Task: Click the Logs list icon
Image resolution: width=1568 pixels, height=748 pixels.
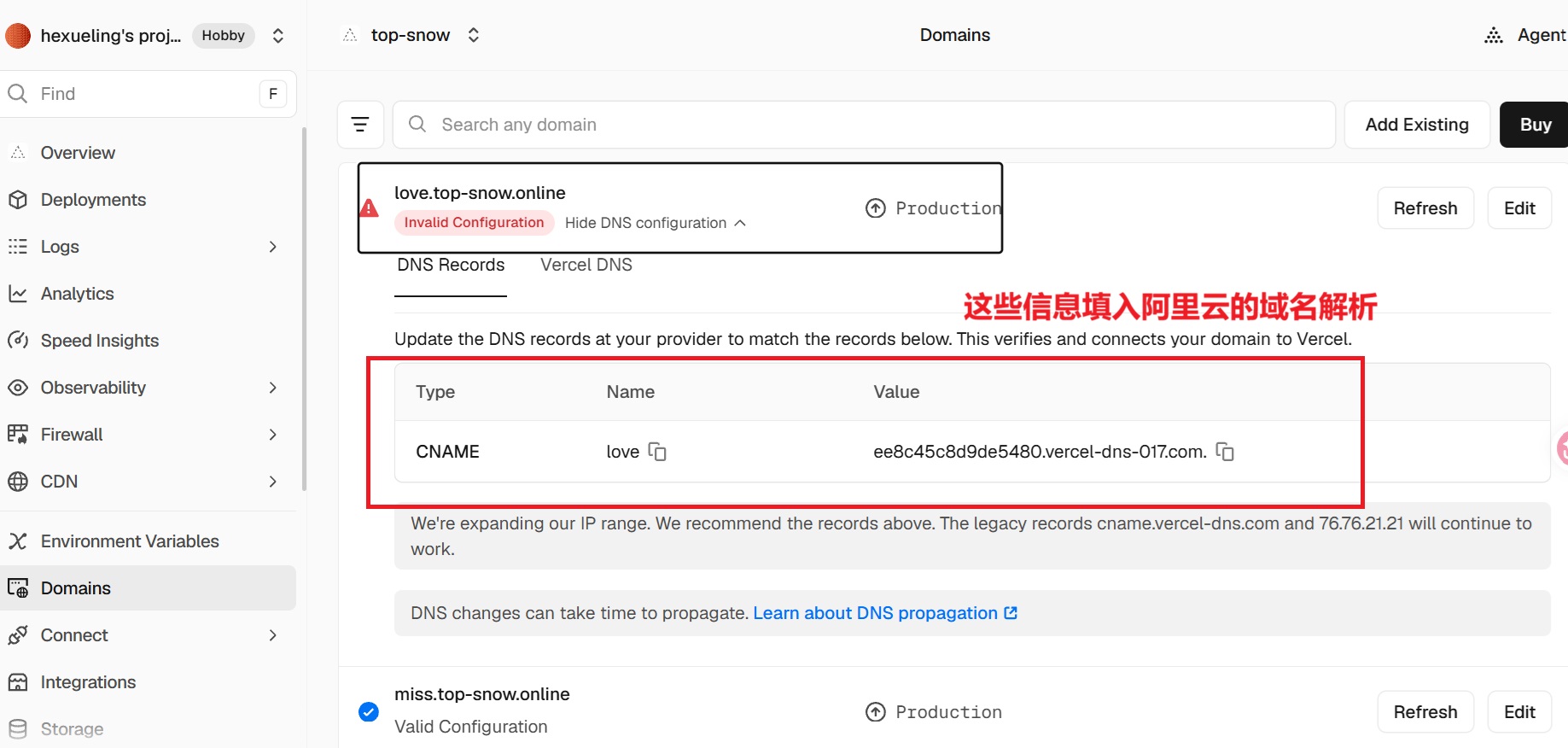Action: coord(18,247)
